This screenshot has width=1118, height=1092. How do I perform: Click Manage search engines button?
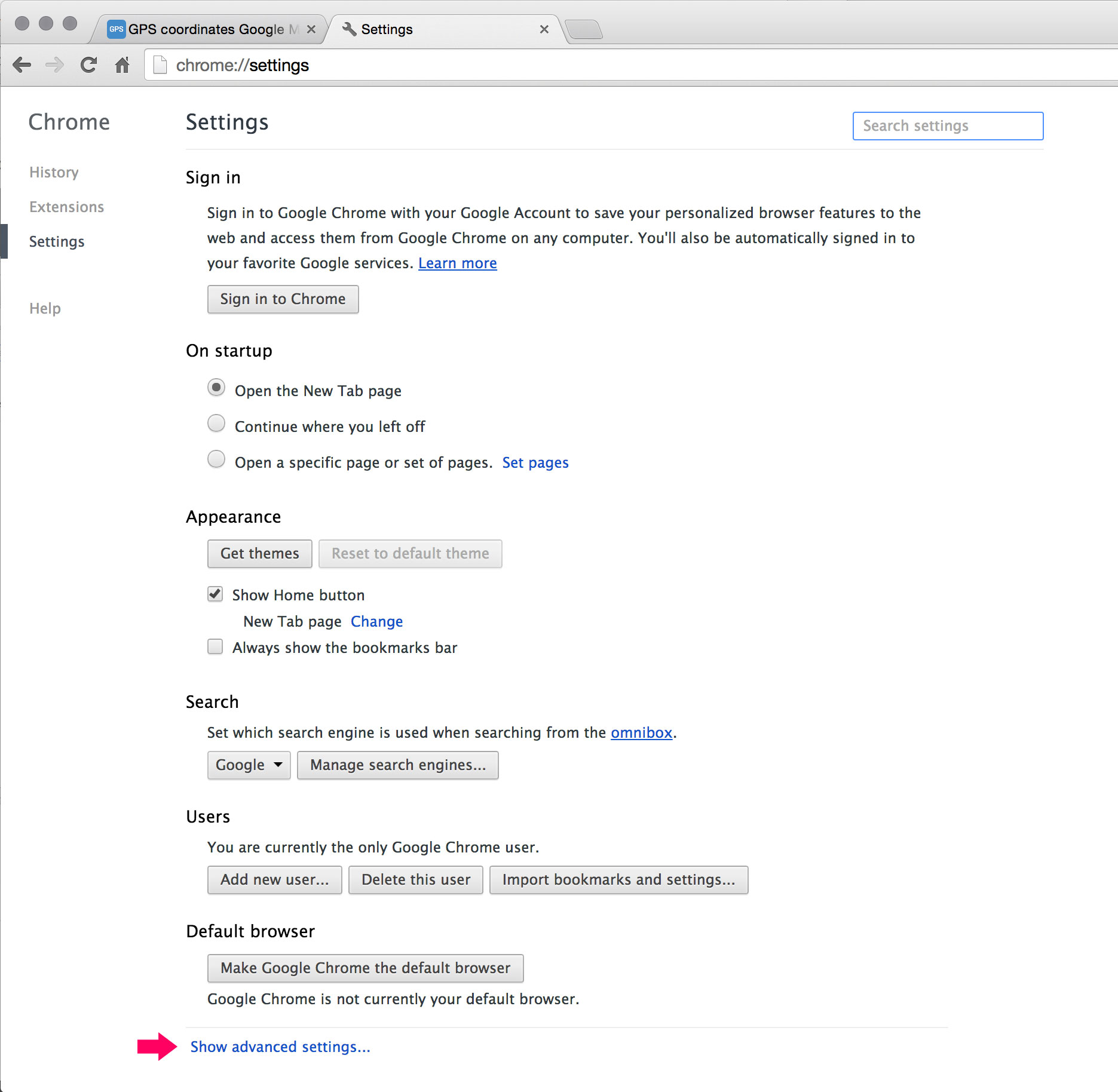tap(397, 765)
